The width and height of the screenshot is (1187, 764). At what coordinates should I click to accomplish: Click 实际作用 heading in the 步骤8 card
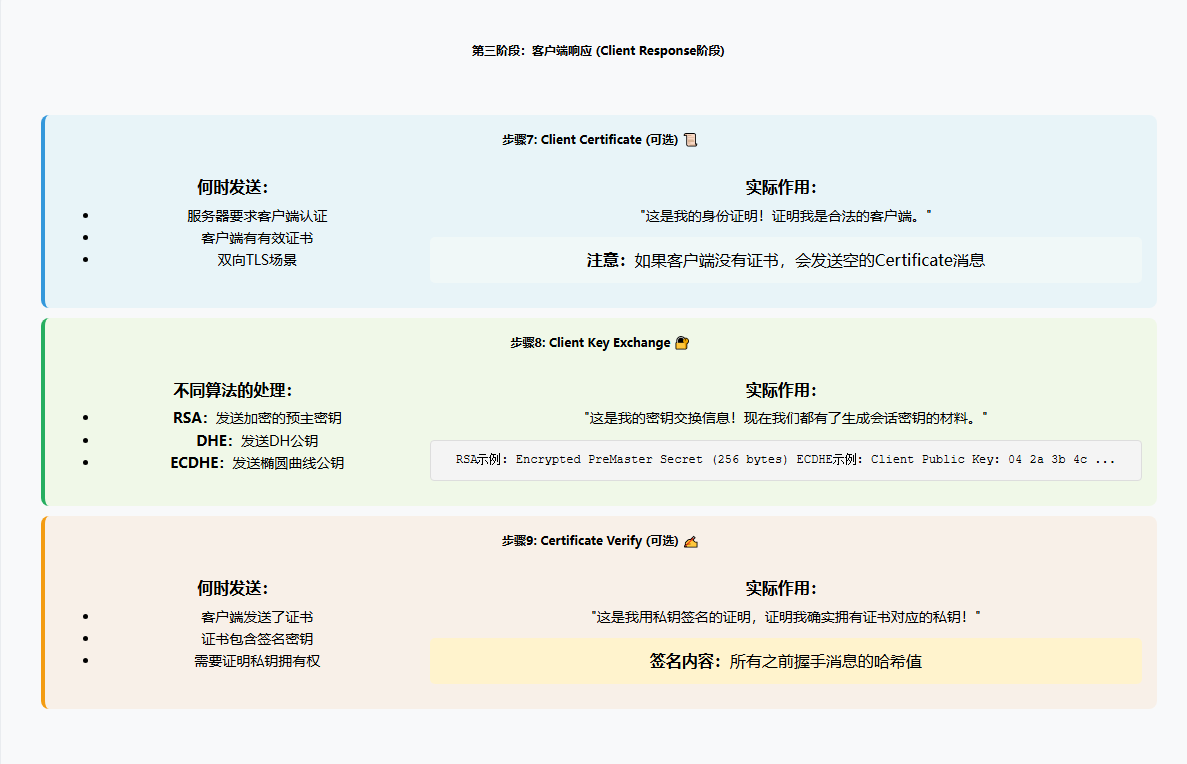click(x=780, y=390)
